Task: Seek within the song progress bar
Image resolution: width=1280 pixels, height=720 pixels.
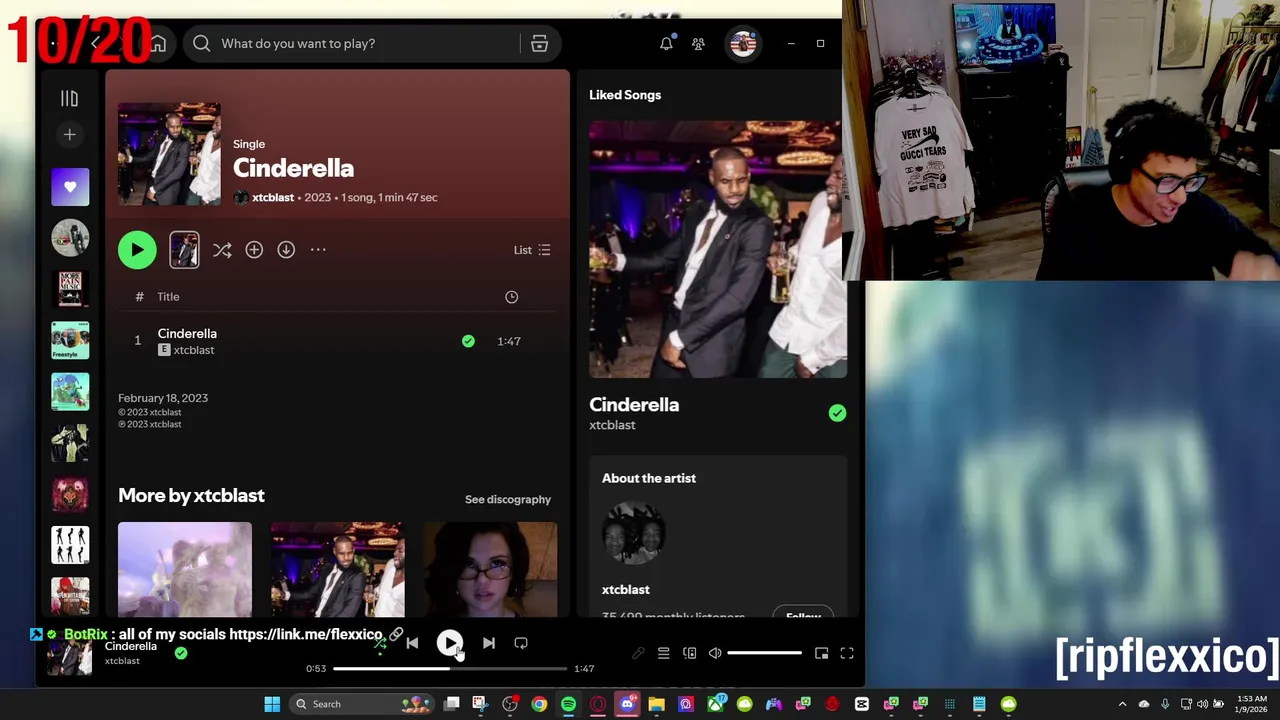Action: click(x=450, y=668)
